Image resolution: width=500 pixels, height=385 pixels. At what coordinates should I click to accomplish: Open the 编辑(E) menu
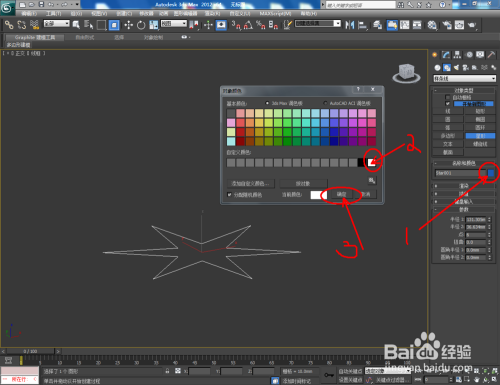(29, 13)
